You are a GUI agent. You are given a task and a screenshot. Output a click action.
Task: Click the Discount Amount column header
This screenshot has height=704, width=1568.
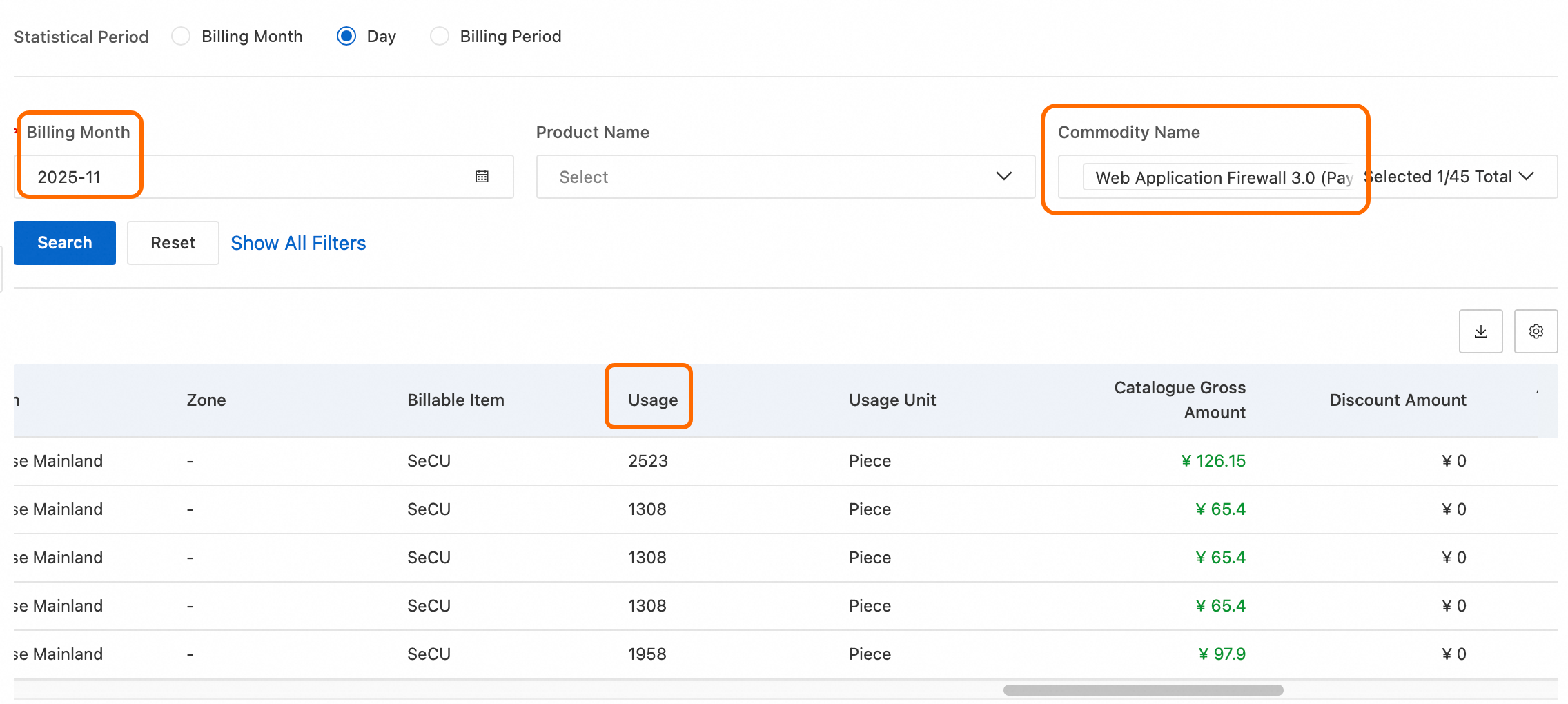(x=1398, y=400)
